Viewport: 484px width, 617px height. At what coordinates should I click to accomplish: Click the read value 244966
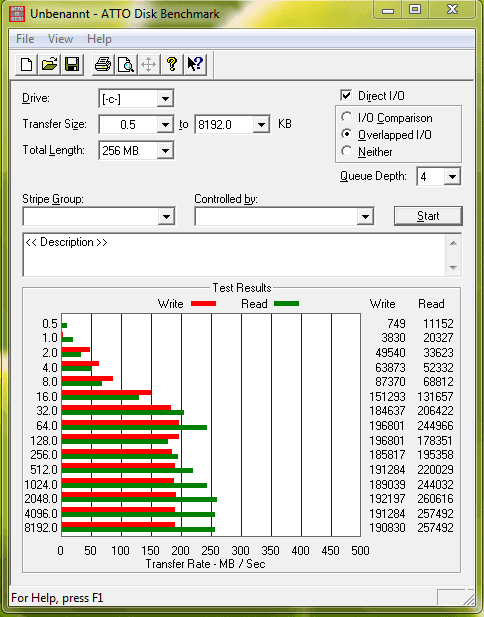435,426
